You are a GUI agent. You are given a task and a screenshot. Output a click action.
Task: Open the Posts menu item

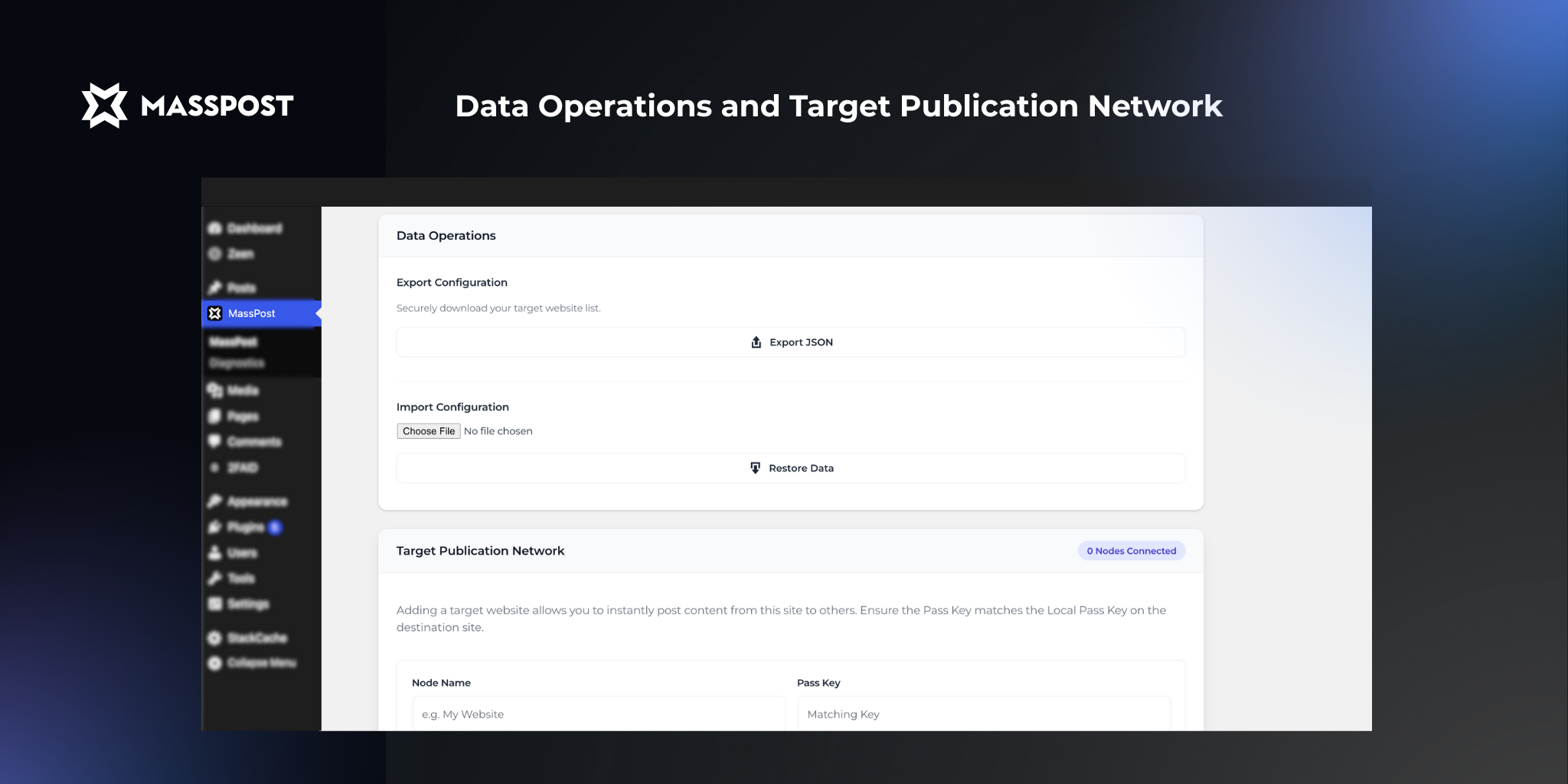(x=241, y=288)
